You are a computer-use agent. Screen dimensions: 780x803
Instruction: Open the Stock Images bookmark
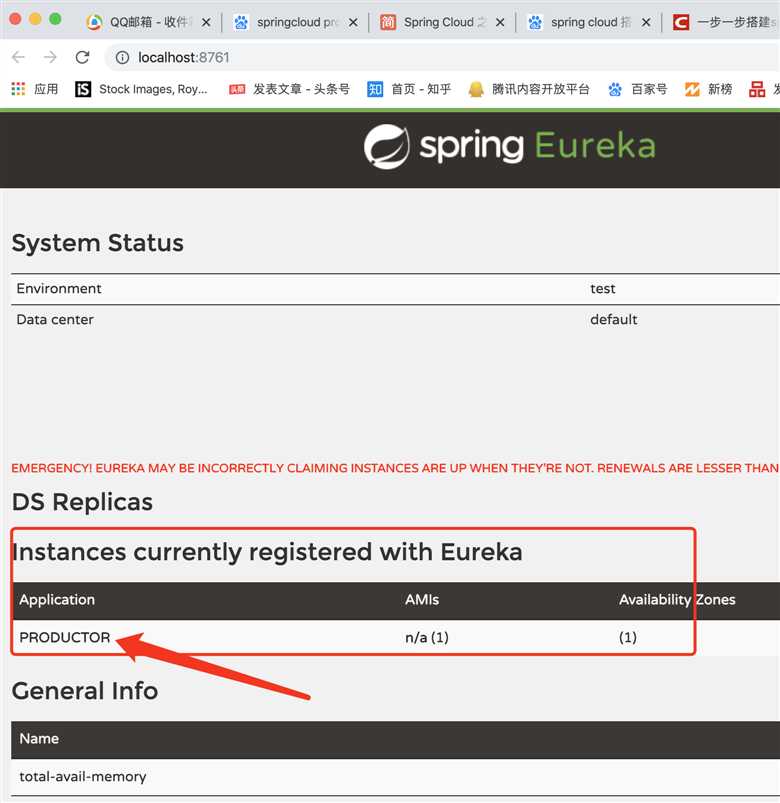[x=141, y=89]
